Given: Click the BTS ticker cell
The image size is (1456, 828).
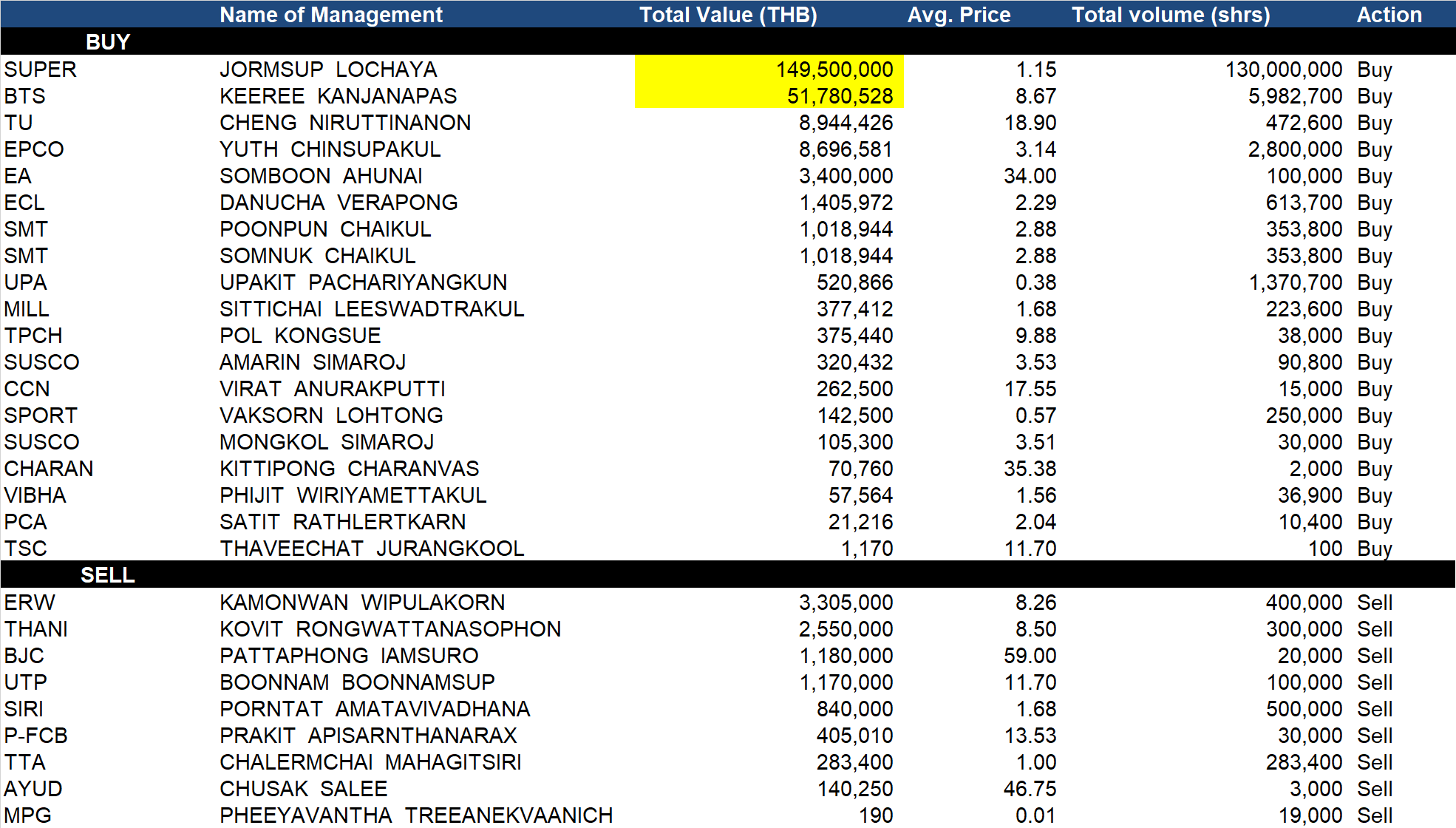Looking at the screenshot, I should (x=24, y=96).
